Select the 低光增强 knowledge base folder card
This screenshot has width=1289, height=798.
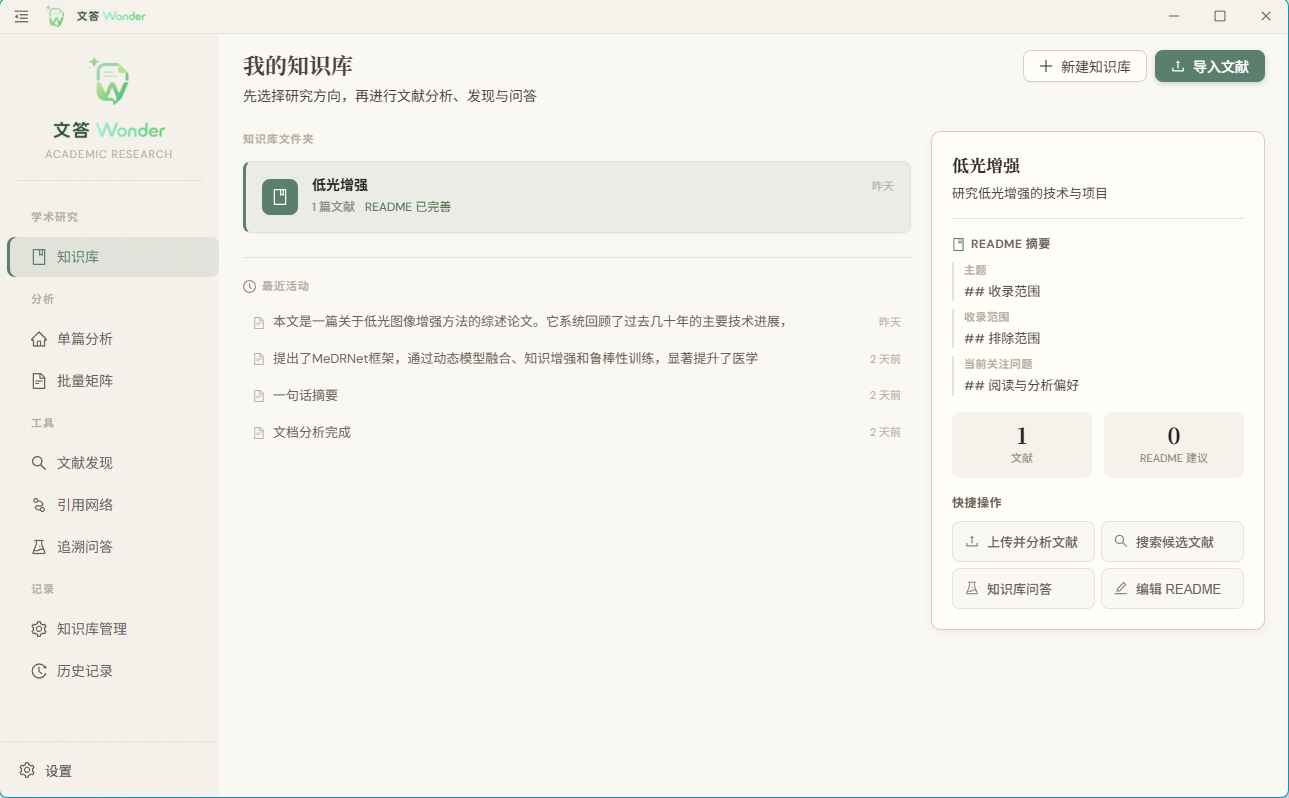click(x=577, y=197)
